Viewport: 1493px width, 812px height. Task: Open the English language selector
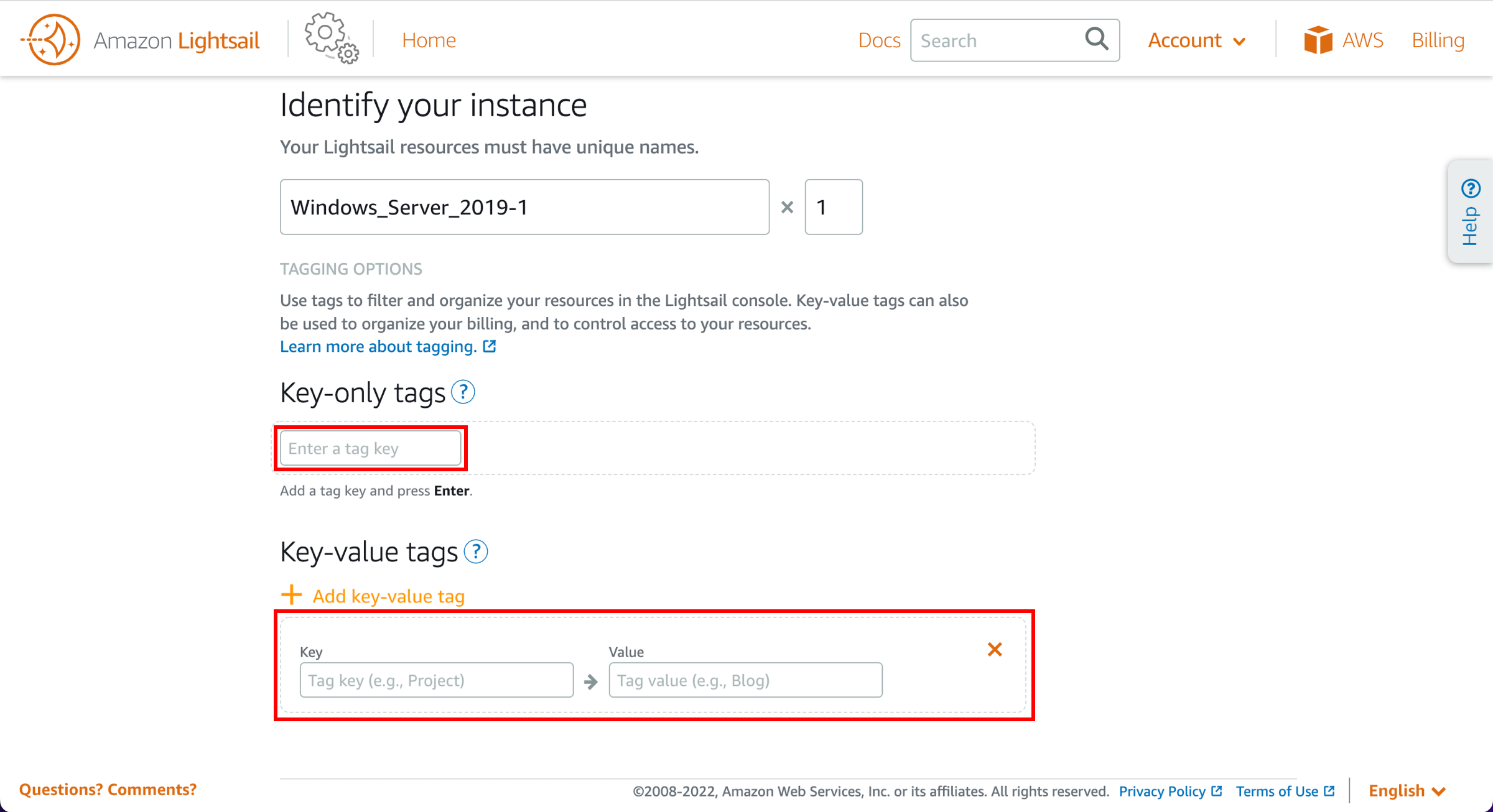pos(1407,791)
